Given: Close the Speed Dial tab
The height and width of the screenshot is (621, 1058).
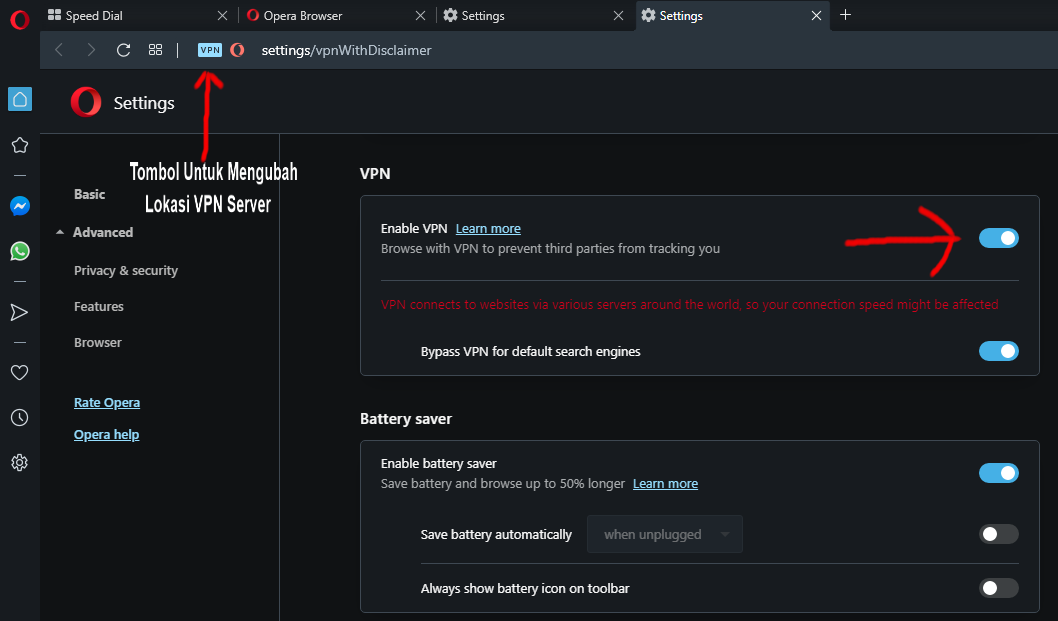Looking at the screenshot, I should pyautogui.click(x=223, y=16).
